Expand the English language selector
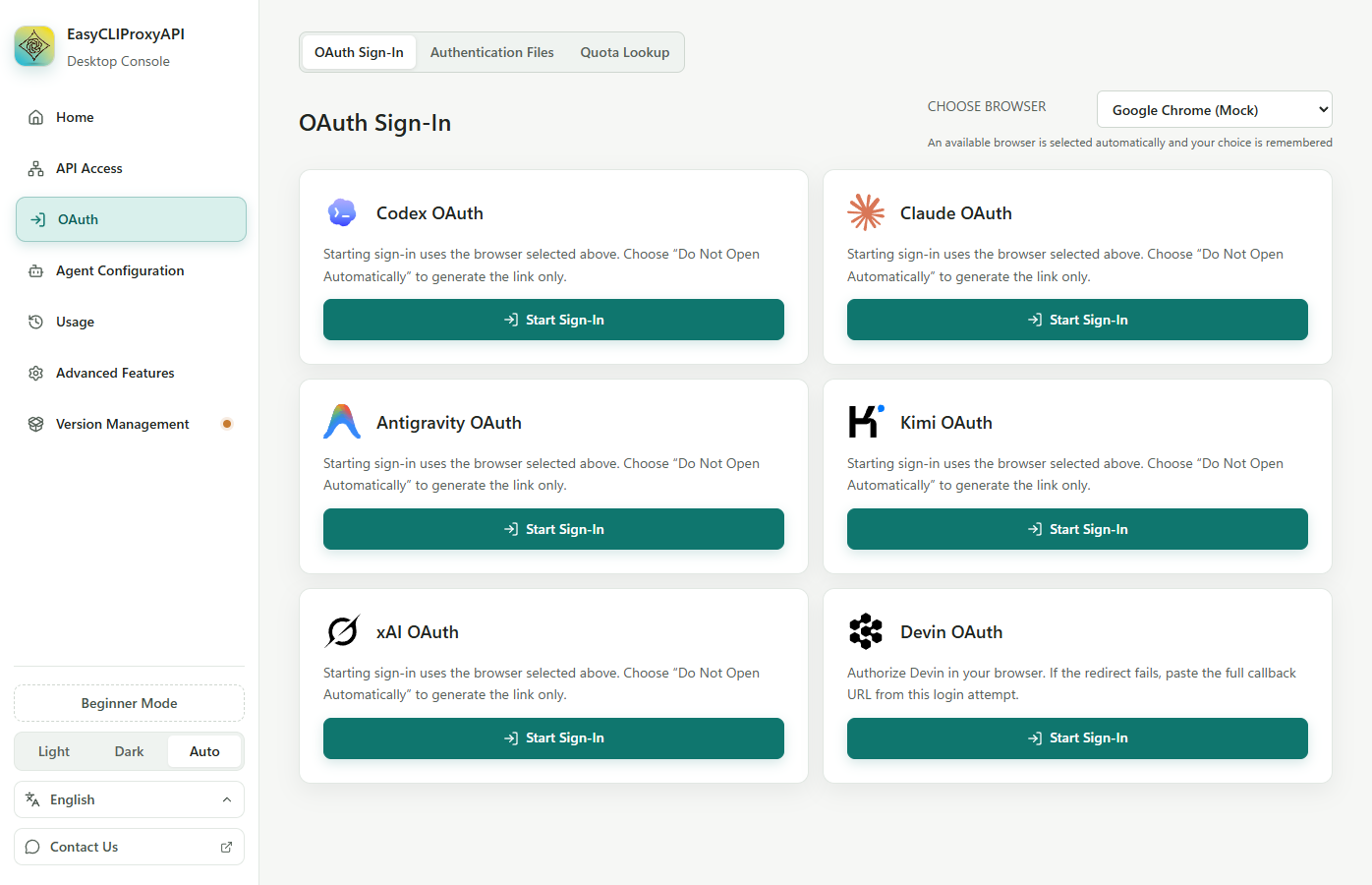Image resolution: width=1372 pixels, height=885 pixels. point(129,799)
